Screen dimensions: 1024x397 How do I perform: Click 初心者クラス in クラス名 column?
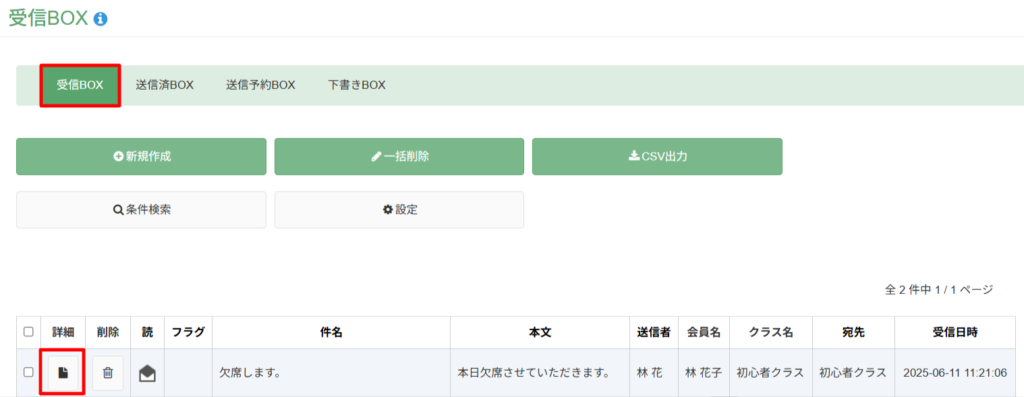point(770,373)
